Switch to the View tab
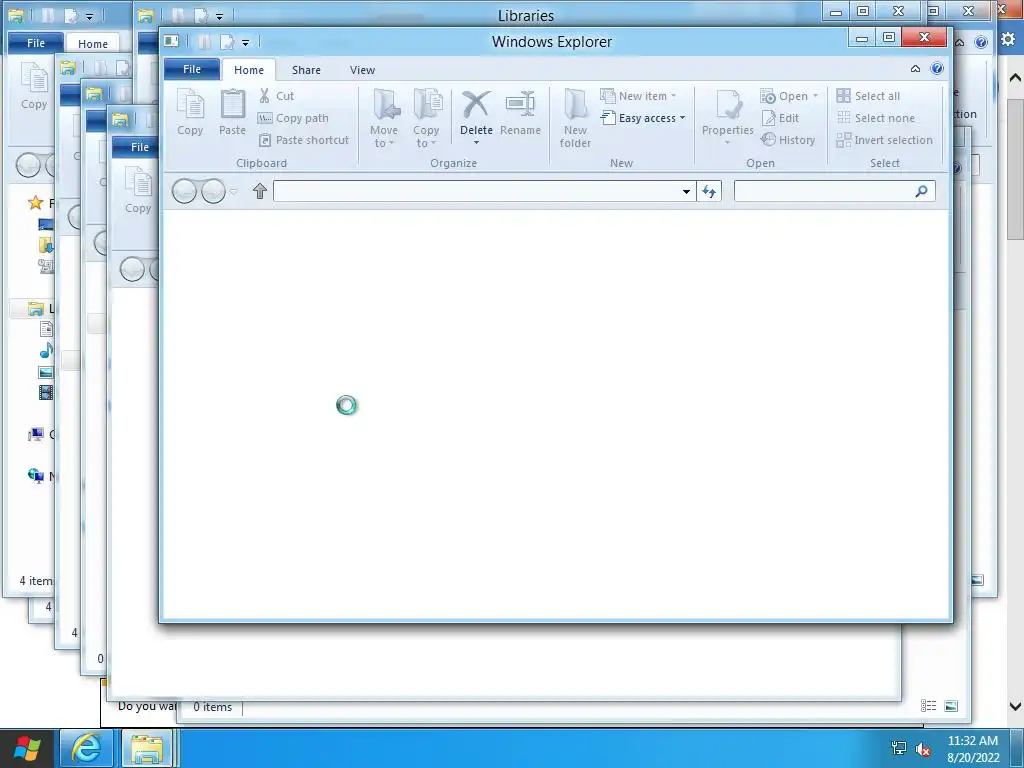 pos(362,70)
